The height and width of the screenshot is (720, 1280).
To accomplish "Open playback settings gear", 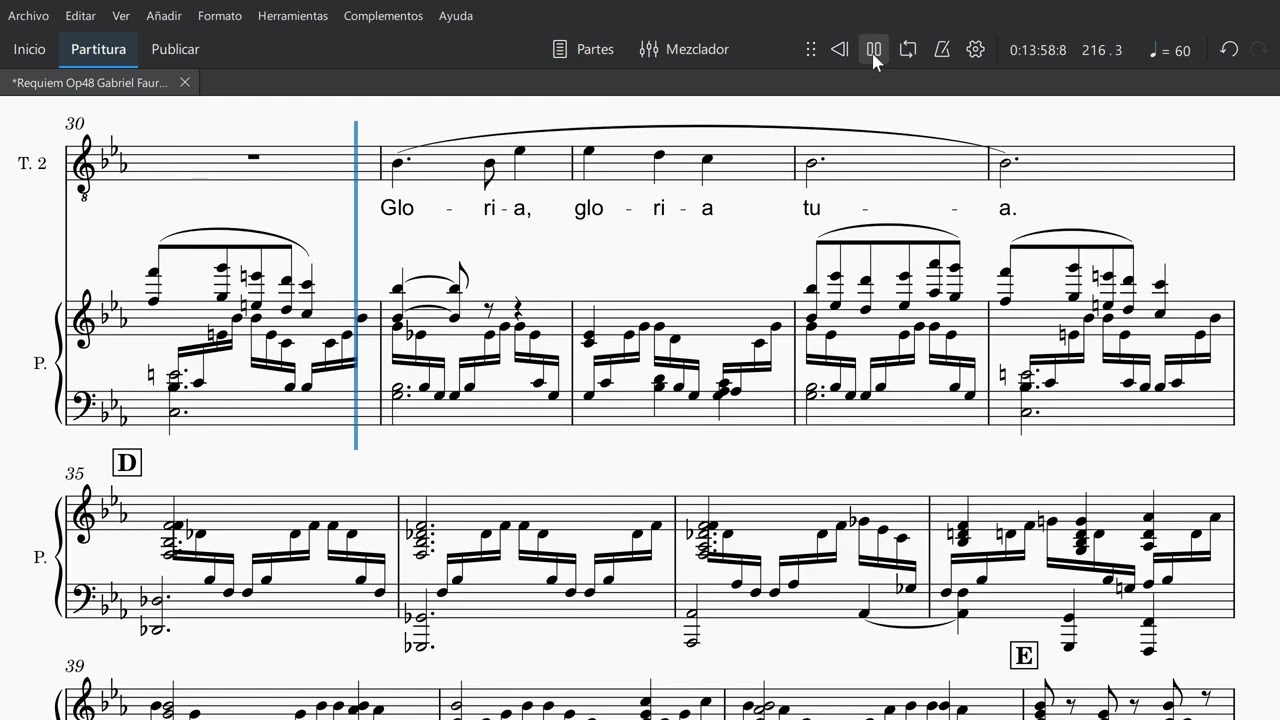I will click(976, 49).
